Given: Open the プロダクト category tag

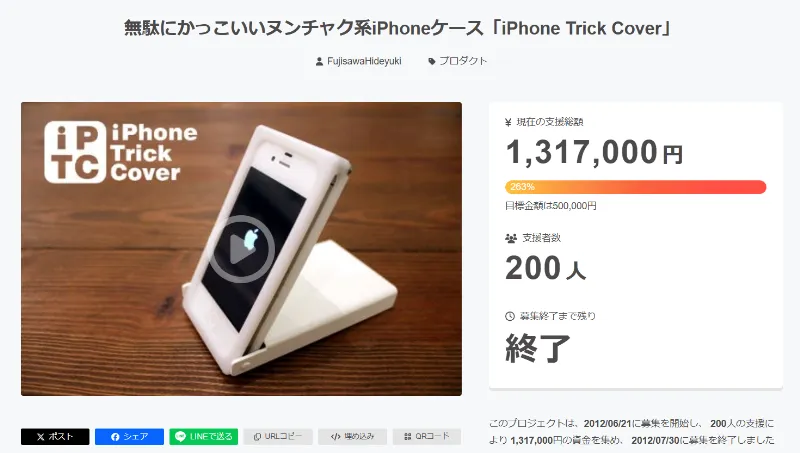Looking at the screenshot, I should 463,61.
